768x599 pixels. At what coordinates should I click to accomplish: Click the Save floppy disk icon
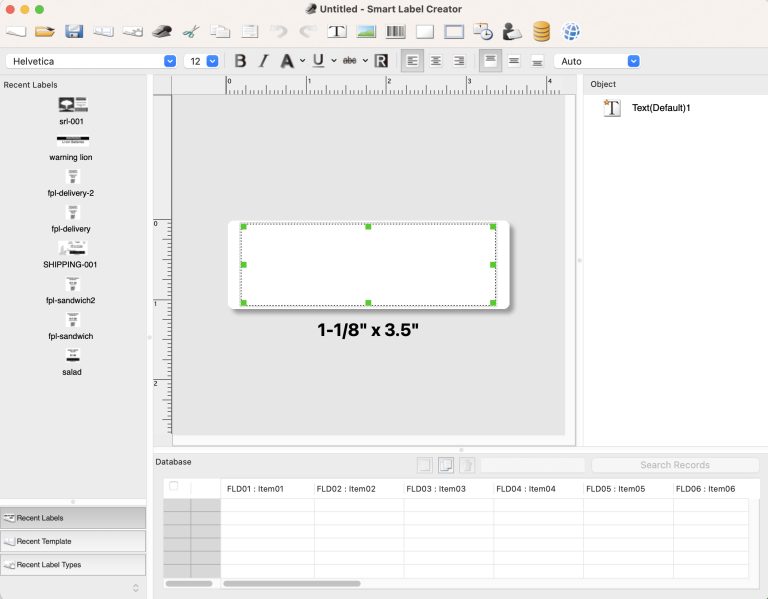click(74, 31)
